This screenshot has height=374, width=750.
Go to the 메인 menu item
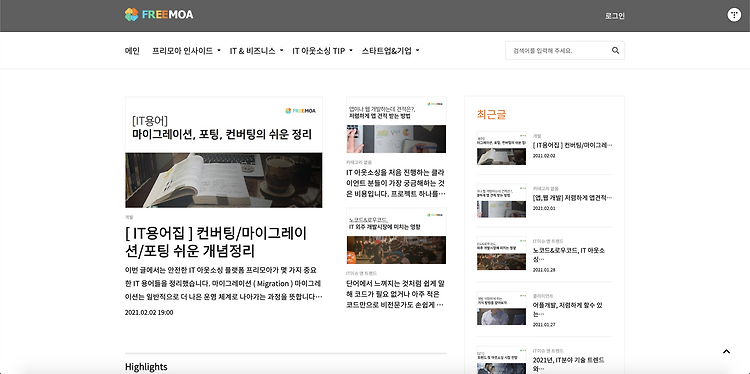coord(132,51)
